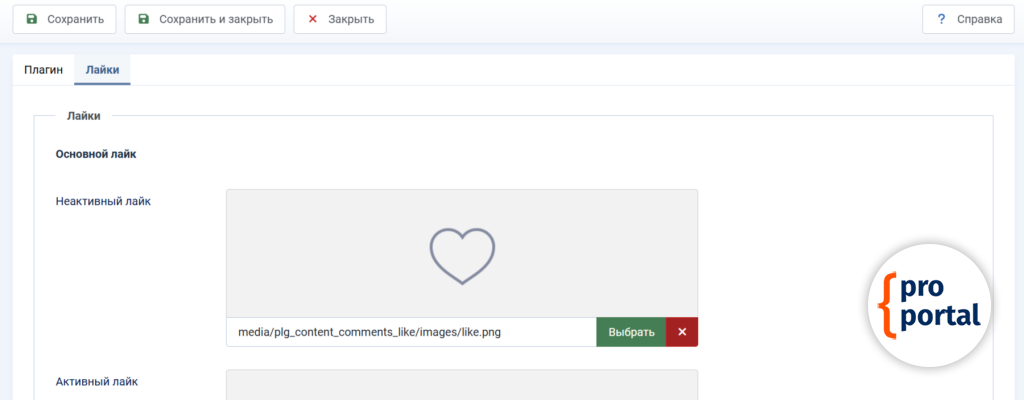
Task: Select the Лайки tab
Action: (102, 70)
